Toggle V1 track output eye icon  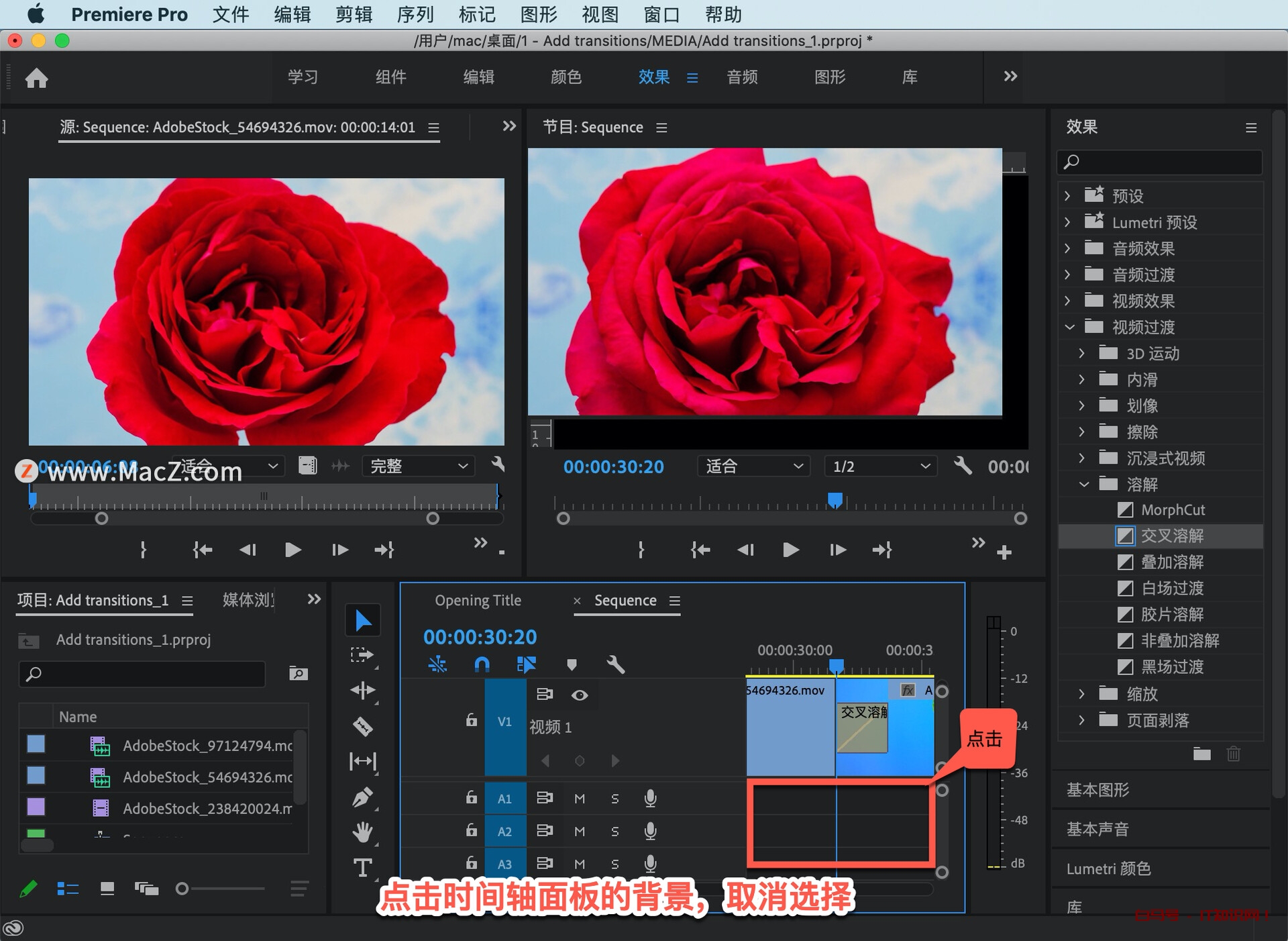click(x=580, y=695)
